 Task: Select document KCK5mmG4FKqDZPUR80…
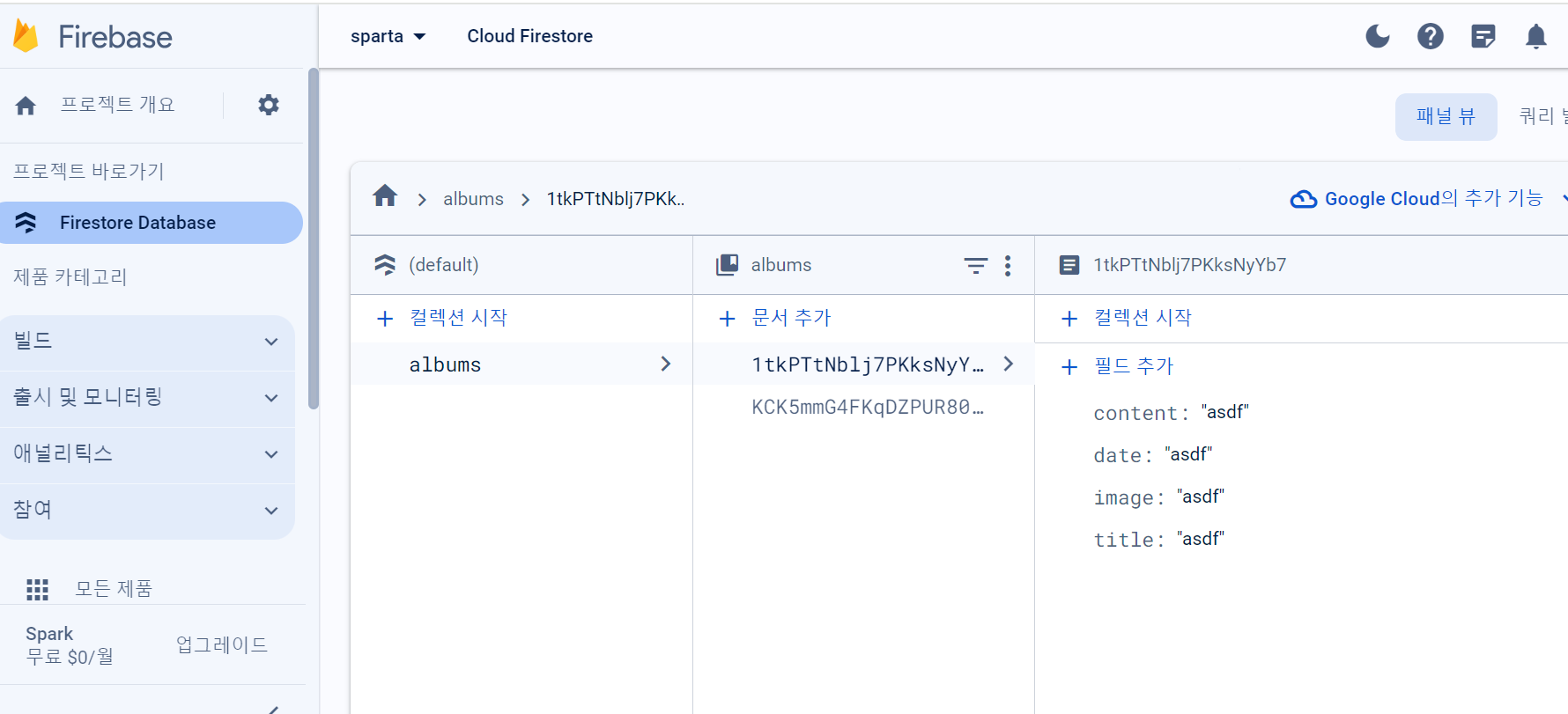pyautogui.click(x=868, y=407)
